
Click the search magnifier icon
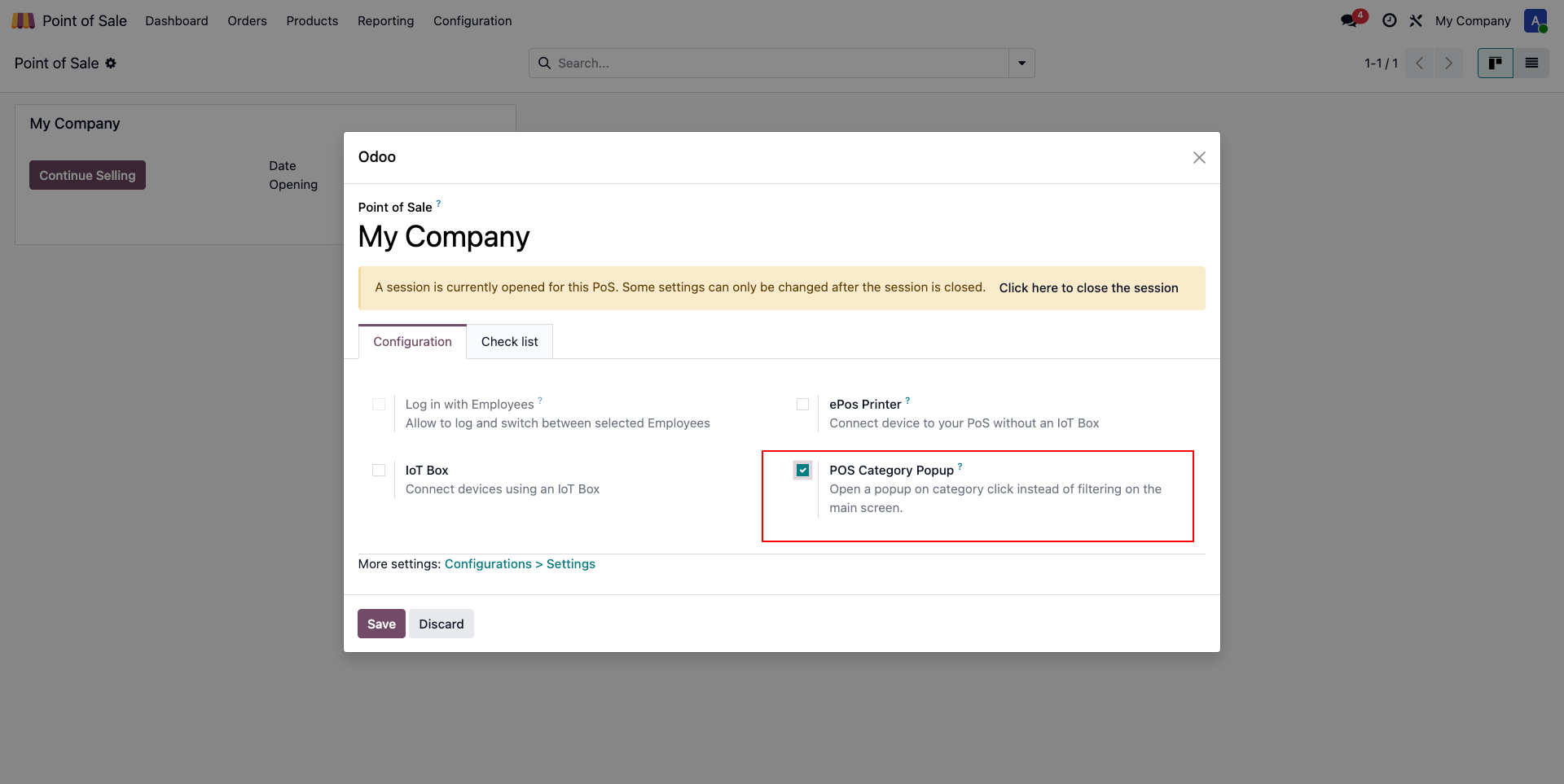(x=544, y=63)
